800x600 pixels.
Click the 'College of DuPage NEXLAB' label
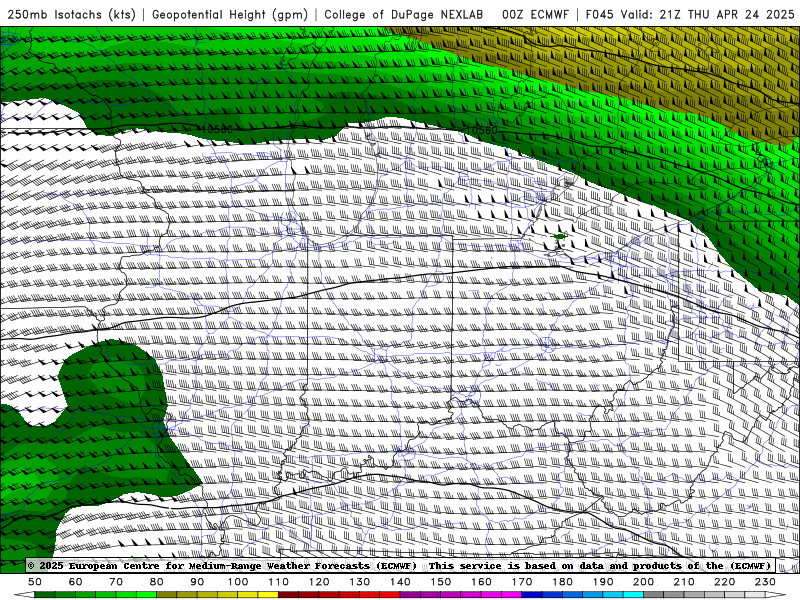[404, 15]
